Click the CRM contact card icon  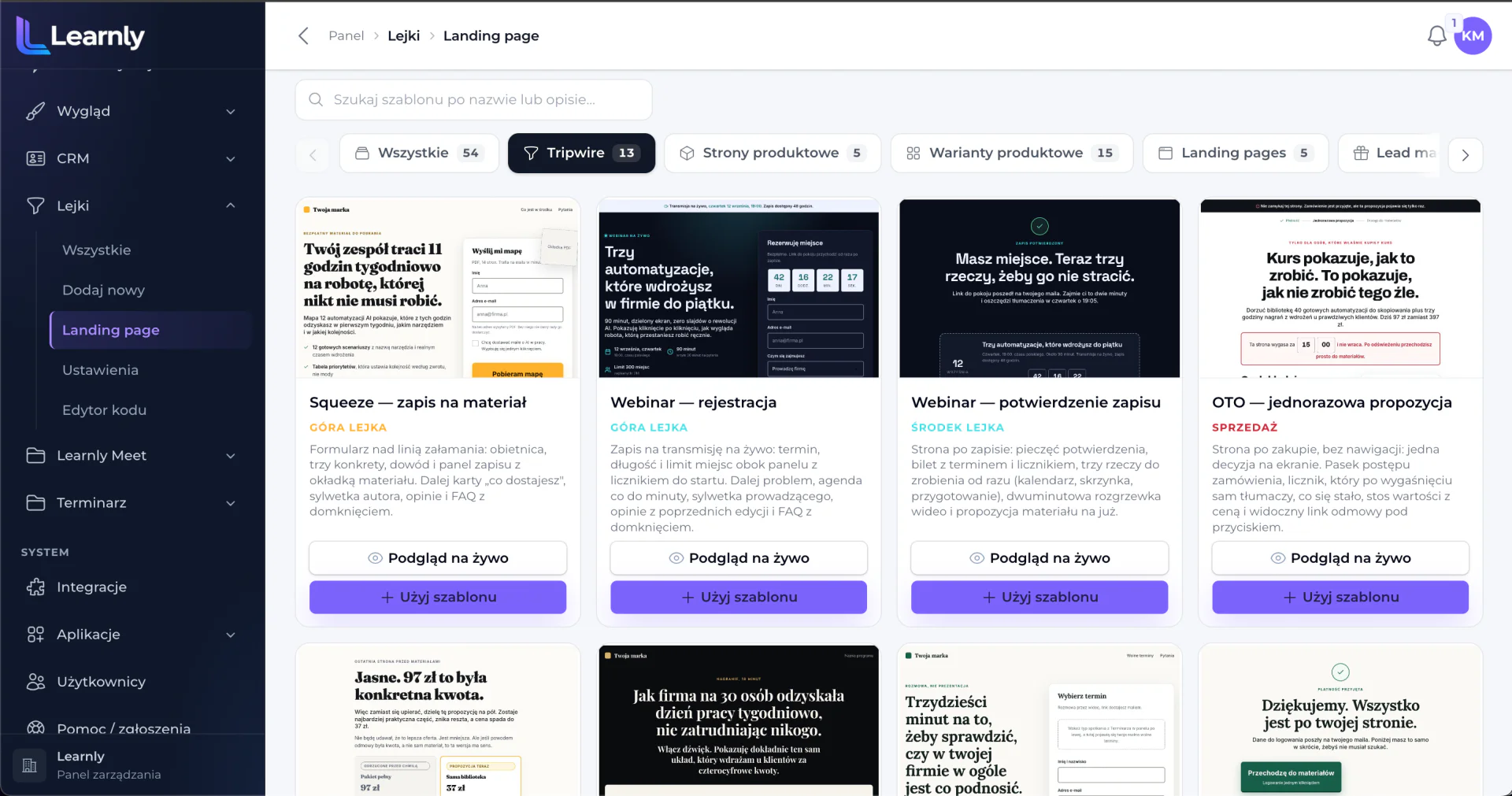click(x=35, y=158)
